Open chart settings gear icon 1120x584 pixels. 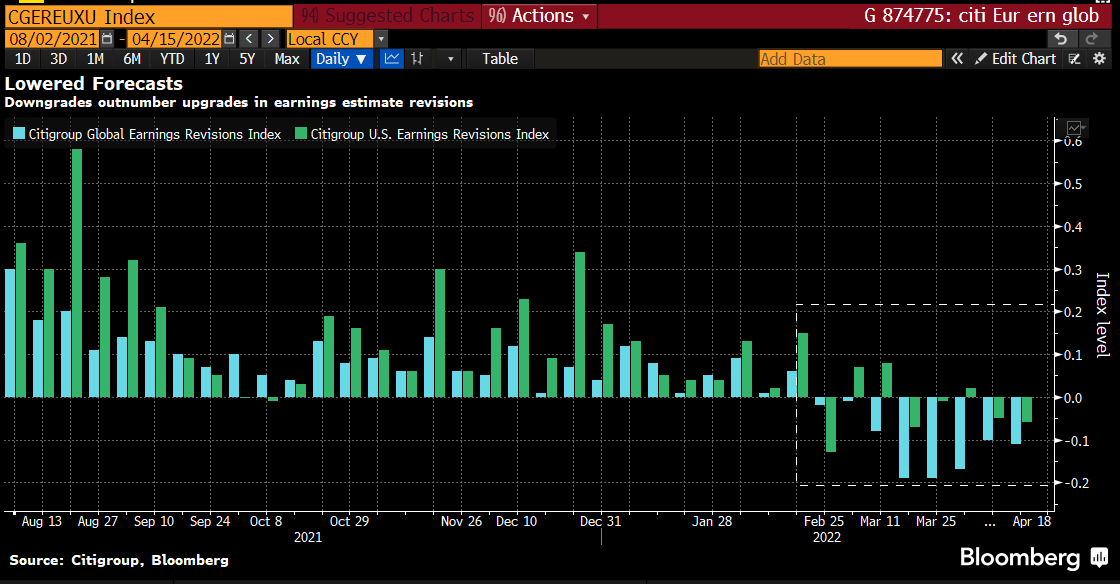(1099, 59)
